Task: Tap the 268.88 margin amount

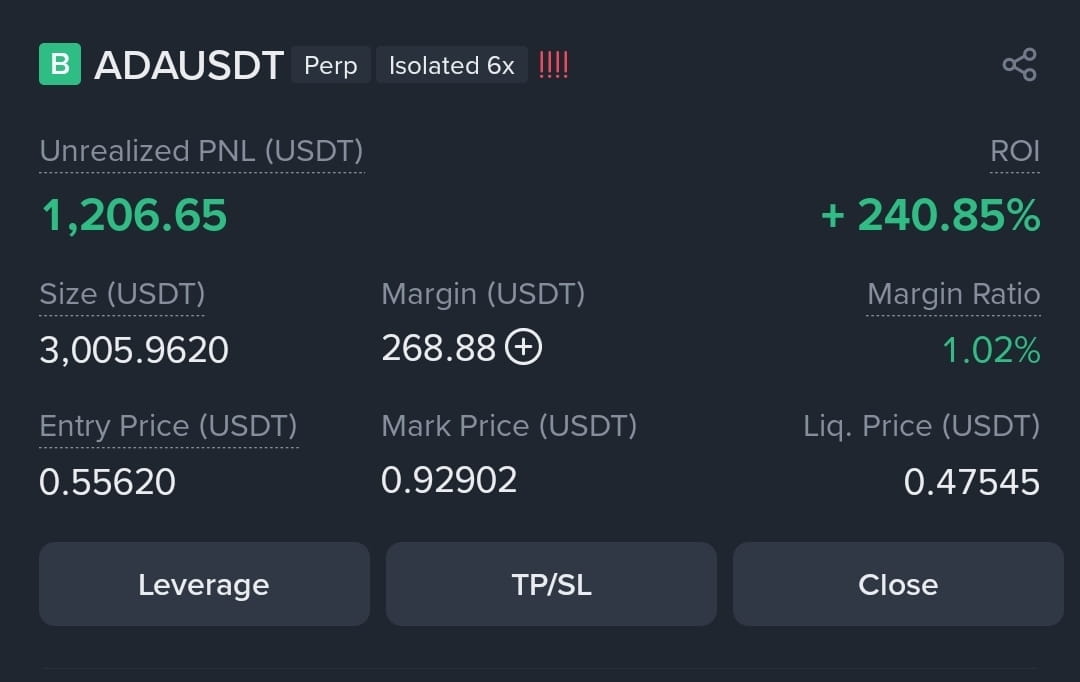Action: (x=439, y=347)
